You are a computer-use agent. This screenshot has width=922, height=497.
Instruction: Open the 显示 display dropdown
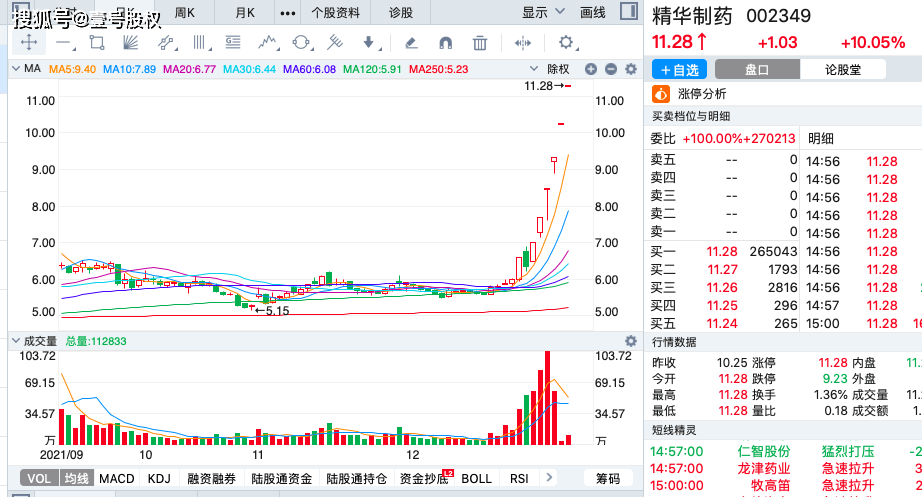click(x=541, y=13)
